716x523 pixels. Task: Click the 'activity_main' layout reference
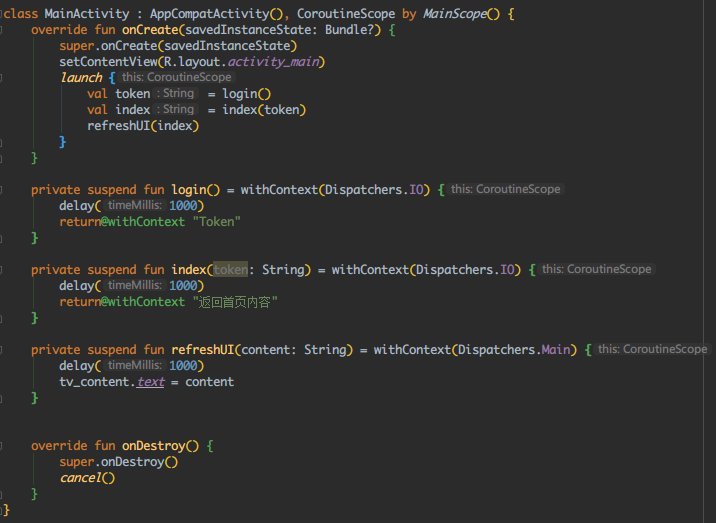coord(274,62)
